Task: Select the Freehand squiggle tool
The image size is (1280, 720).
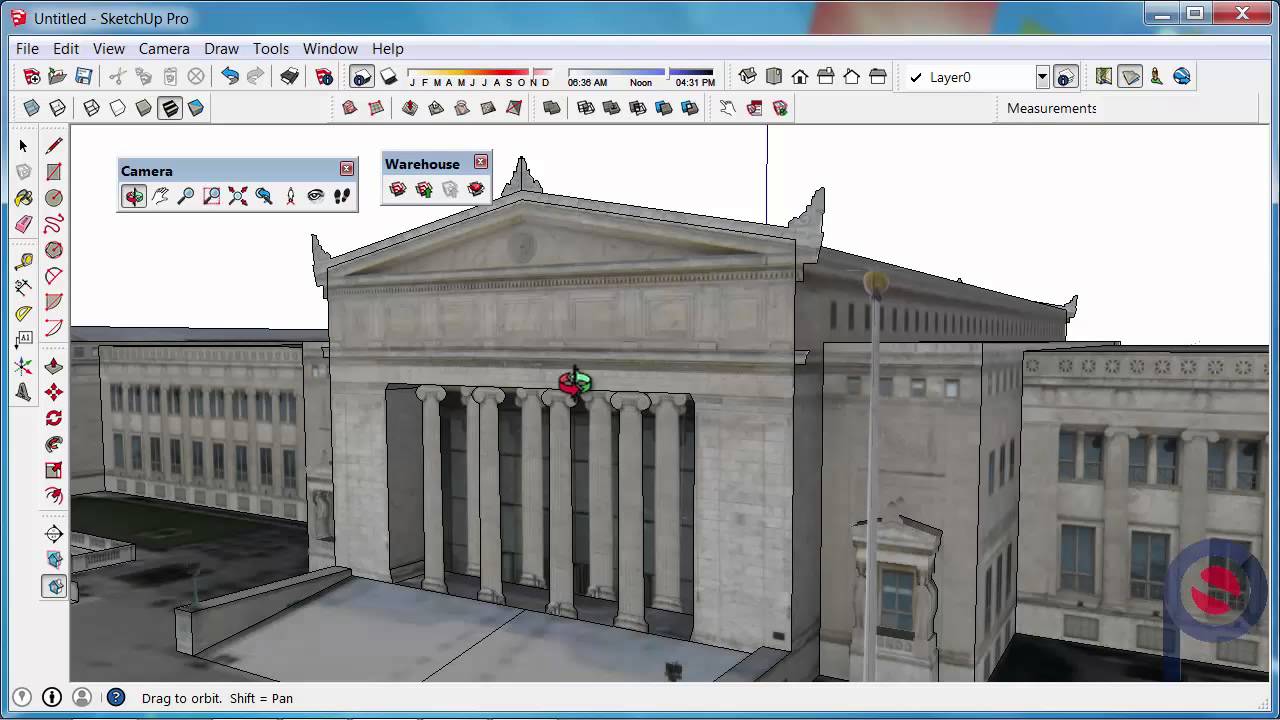Action: click(54, 224)
